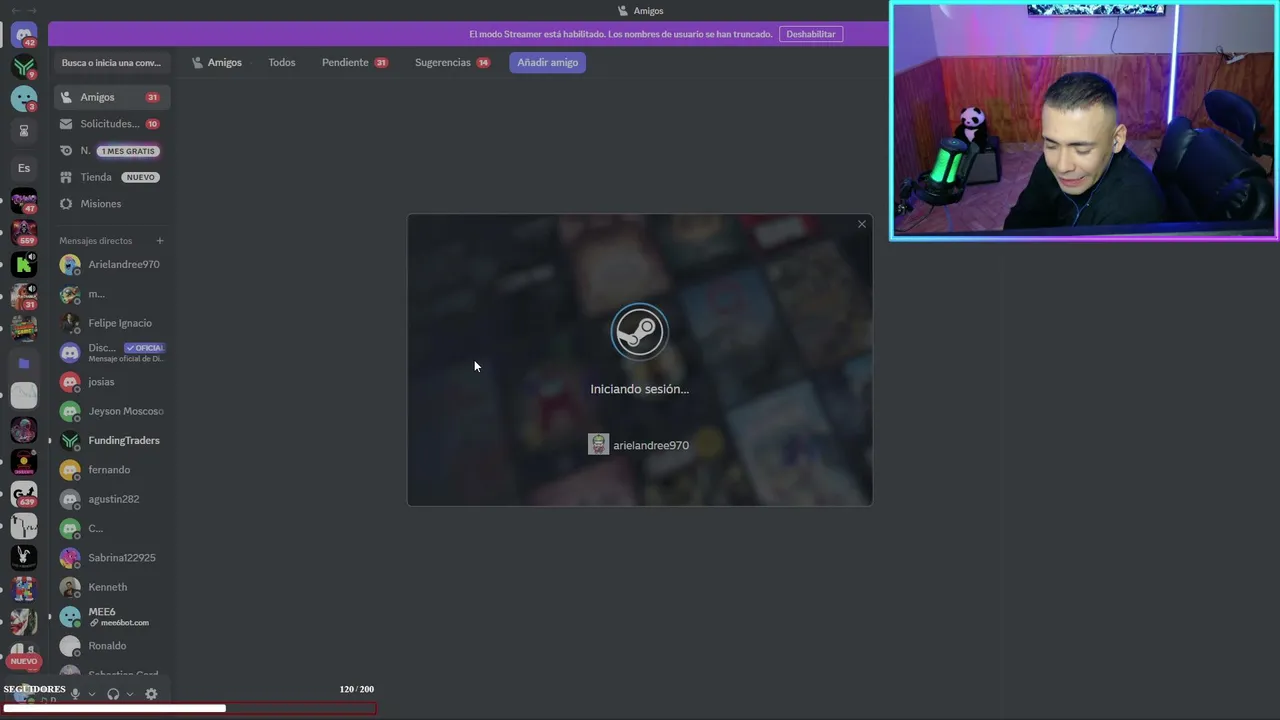
Task: Click the conversation search field
Action: click(111, 63)
